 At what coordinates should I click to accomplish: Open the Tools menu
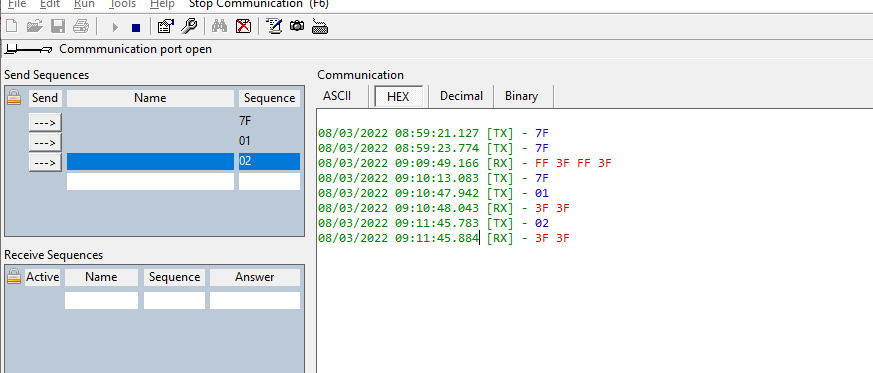(122, 4)
